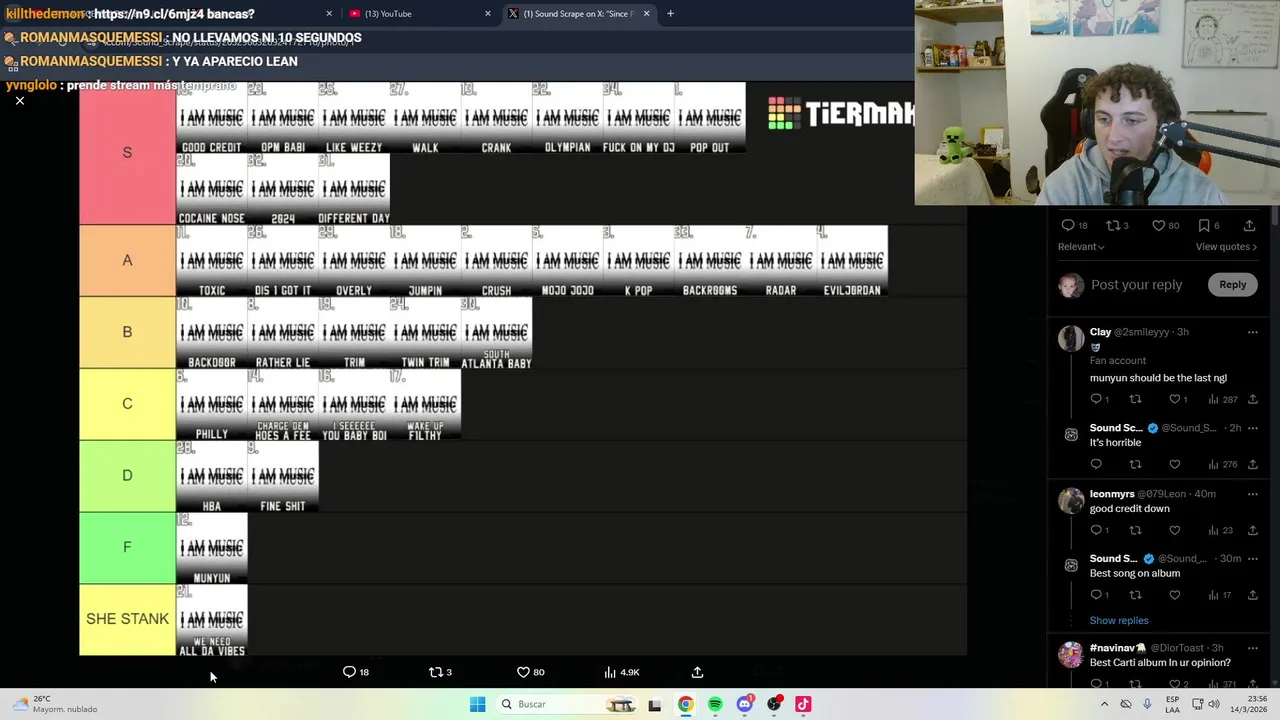Open the 4.9K views analytics icon

610,672
